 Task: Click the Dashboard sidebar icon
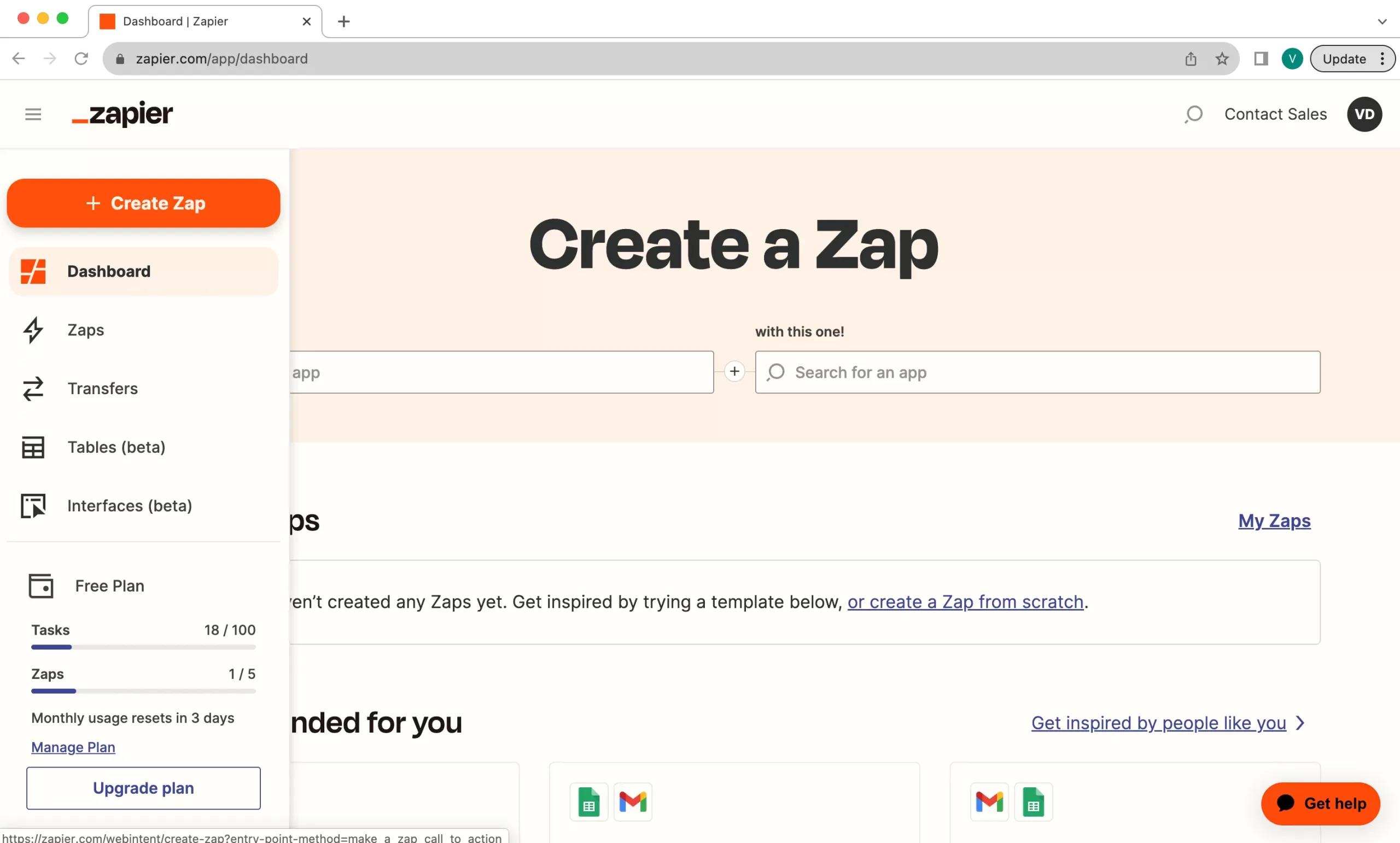pyautogui.click(x=33, y=272)
